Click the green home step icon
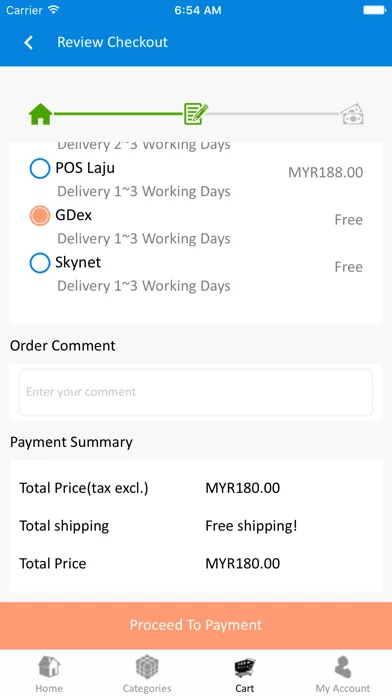392x696 pixels. click(40, 114)
